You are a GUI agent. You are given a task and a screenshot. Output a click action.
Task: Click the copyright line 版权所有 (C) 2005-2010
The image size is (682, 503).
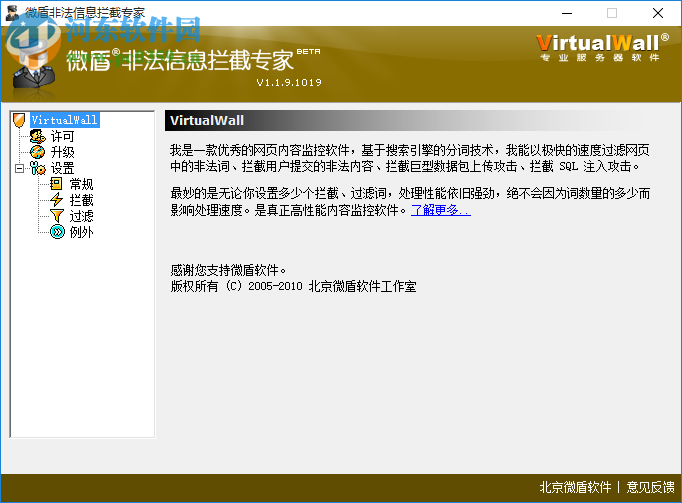(x=293, y=286)
